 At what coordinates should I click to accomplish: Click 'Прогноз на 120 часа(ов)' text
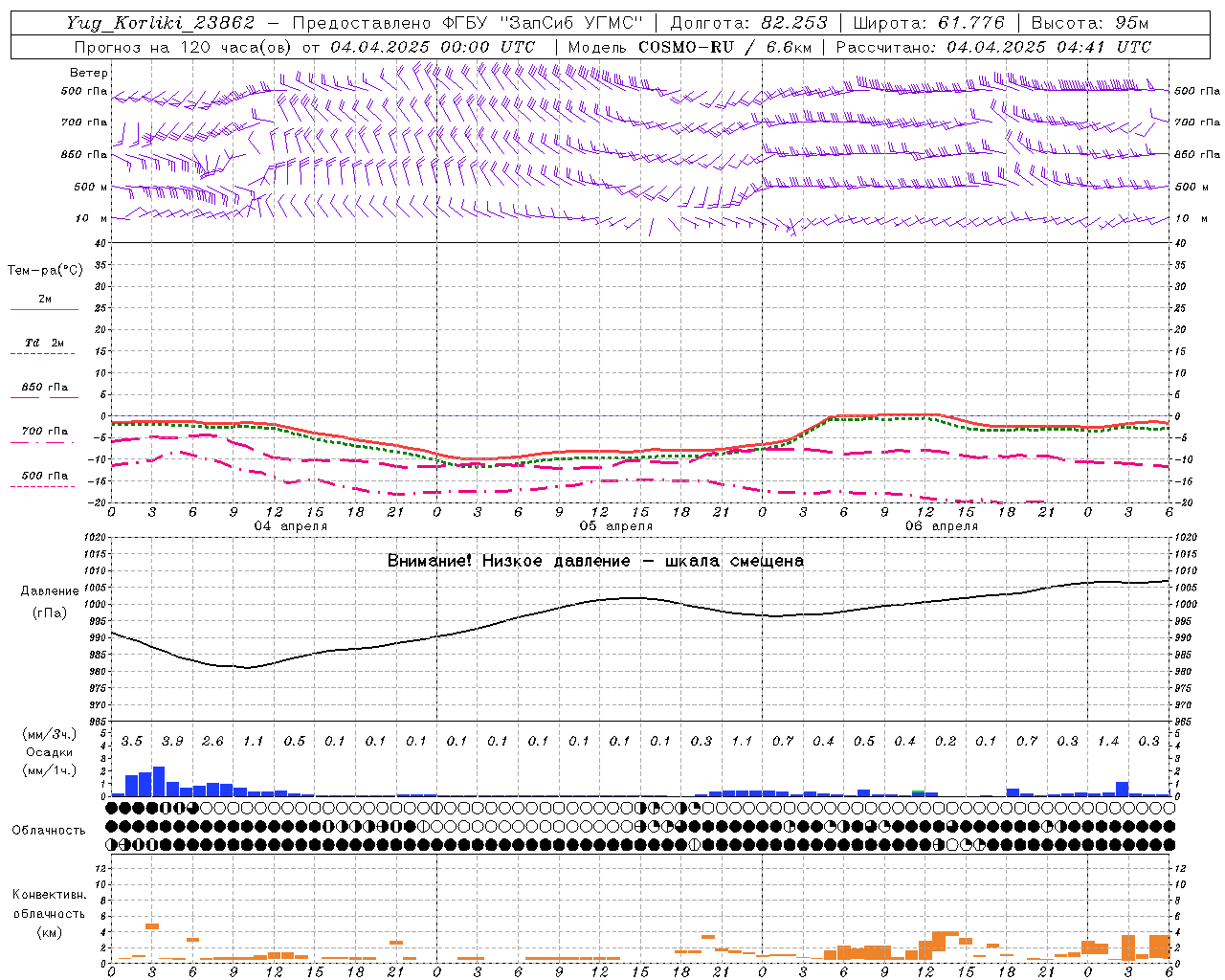(x=184, y=47)
